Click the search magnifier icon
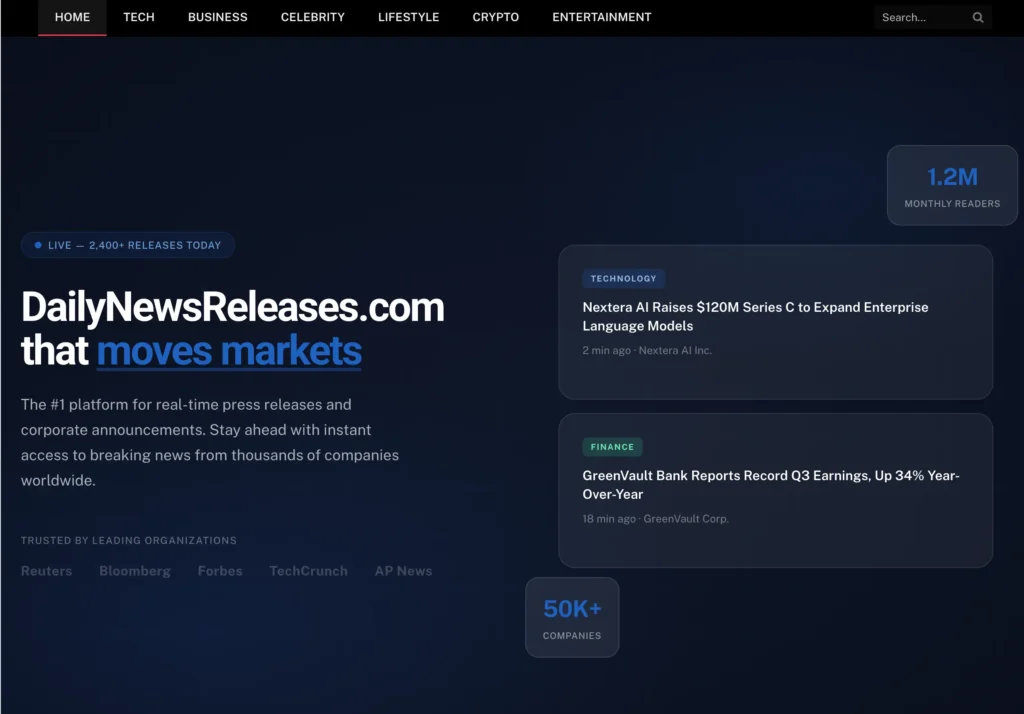1024x714 pixels. [x=978, y=18]
